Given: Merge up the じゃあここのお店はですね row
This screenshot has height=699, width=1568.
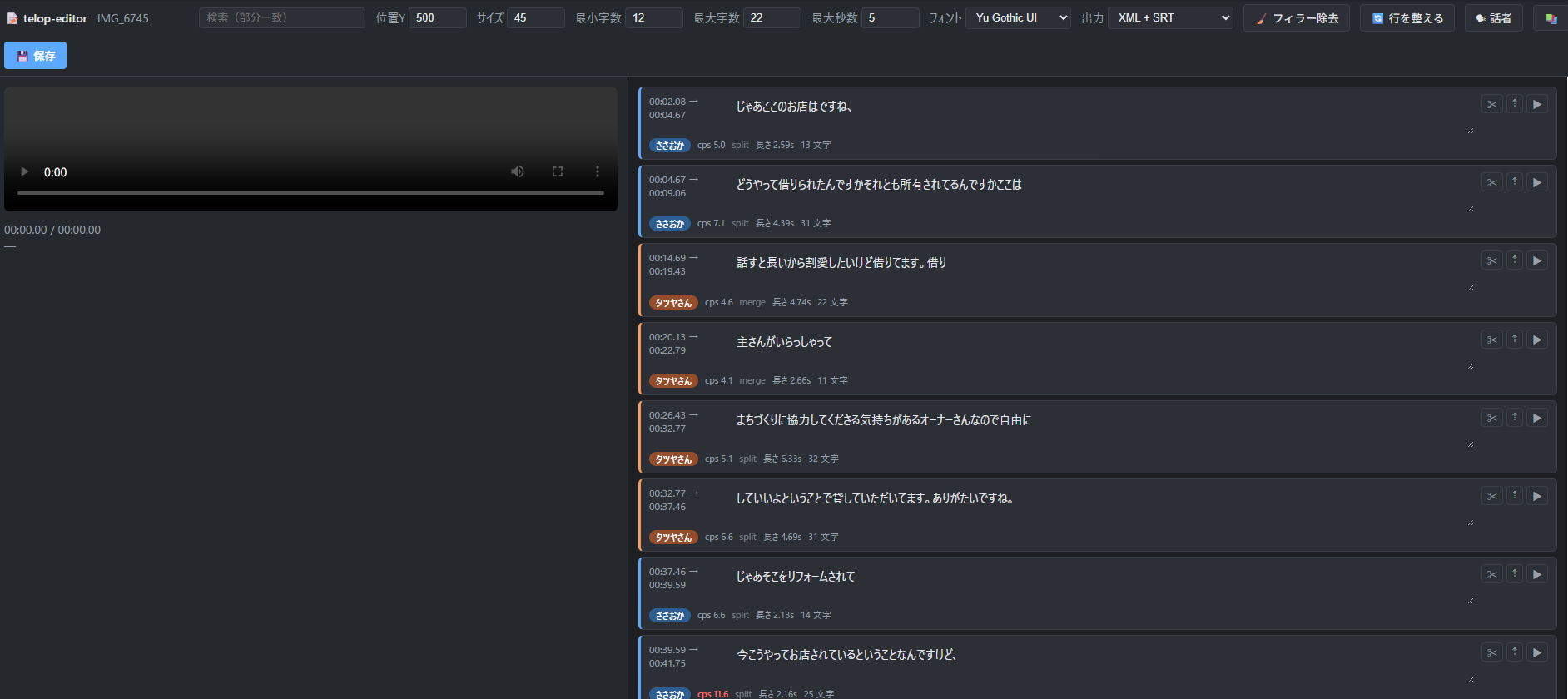Looking at the screenshot, I should pos(1515,104).
